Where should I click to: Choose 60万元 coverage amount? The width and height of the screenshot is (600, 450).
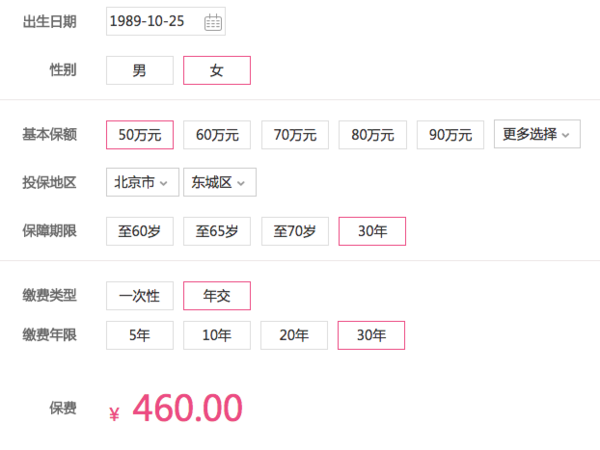point(217,135)
